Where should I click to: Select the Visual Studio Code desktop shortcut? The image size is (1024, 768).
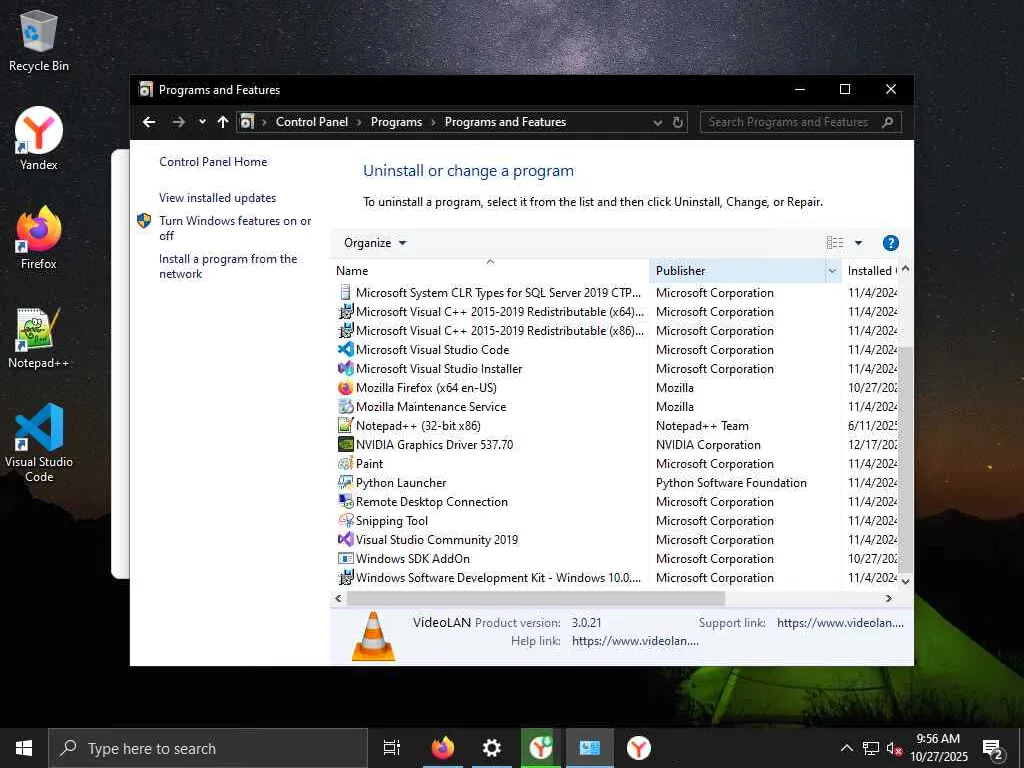click(x=39, y=443)
